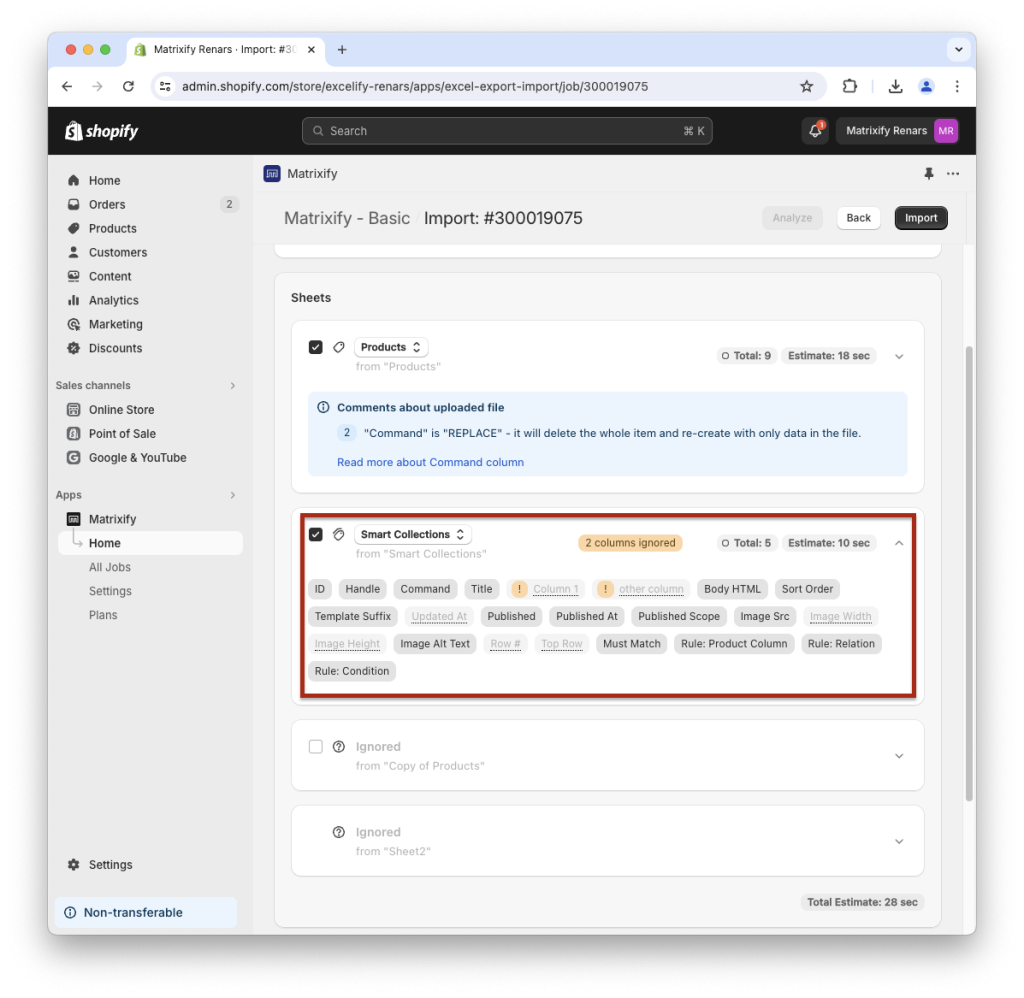Open the page overflow ellipsis menu
Viewport: 1024px width, 998px height.
(953, 173)
